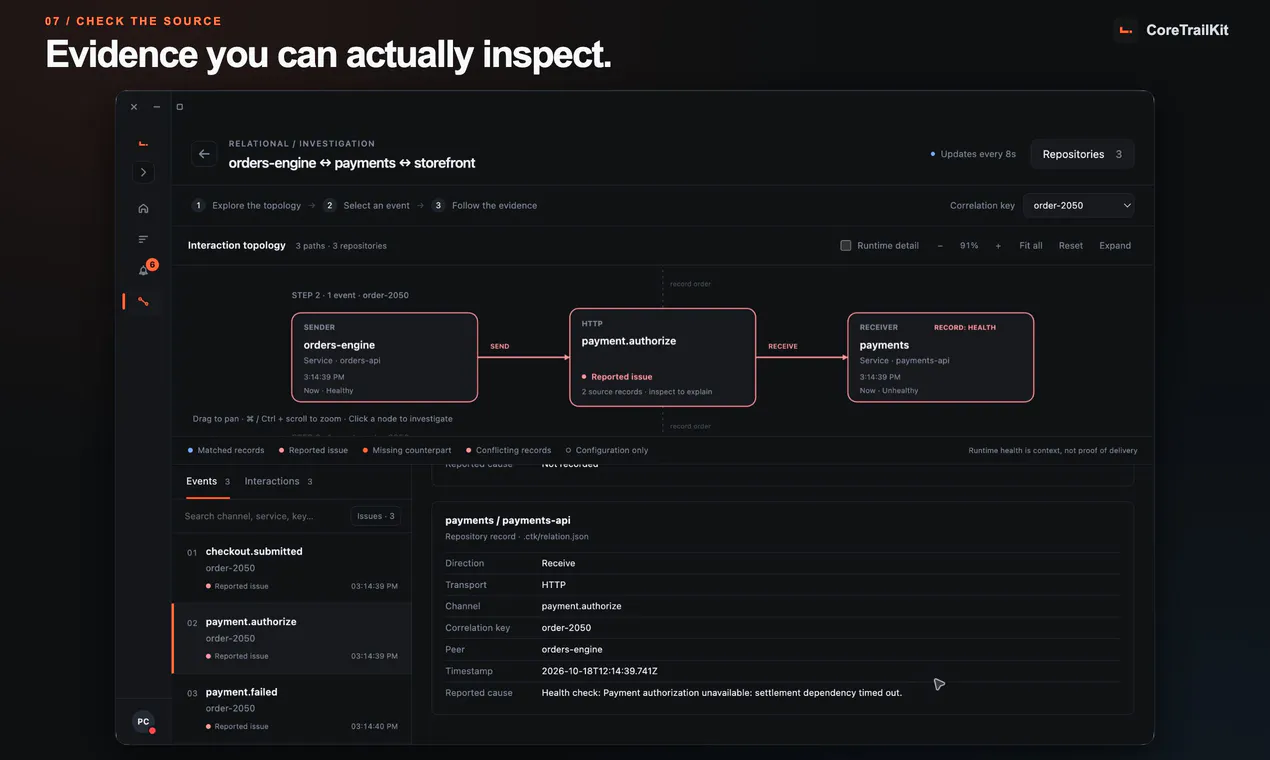The width and height of the screenshot is (1270, 760).
Task: Open the PC user avatar
Action: (x=143, y=721)
